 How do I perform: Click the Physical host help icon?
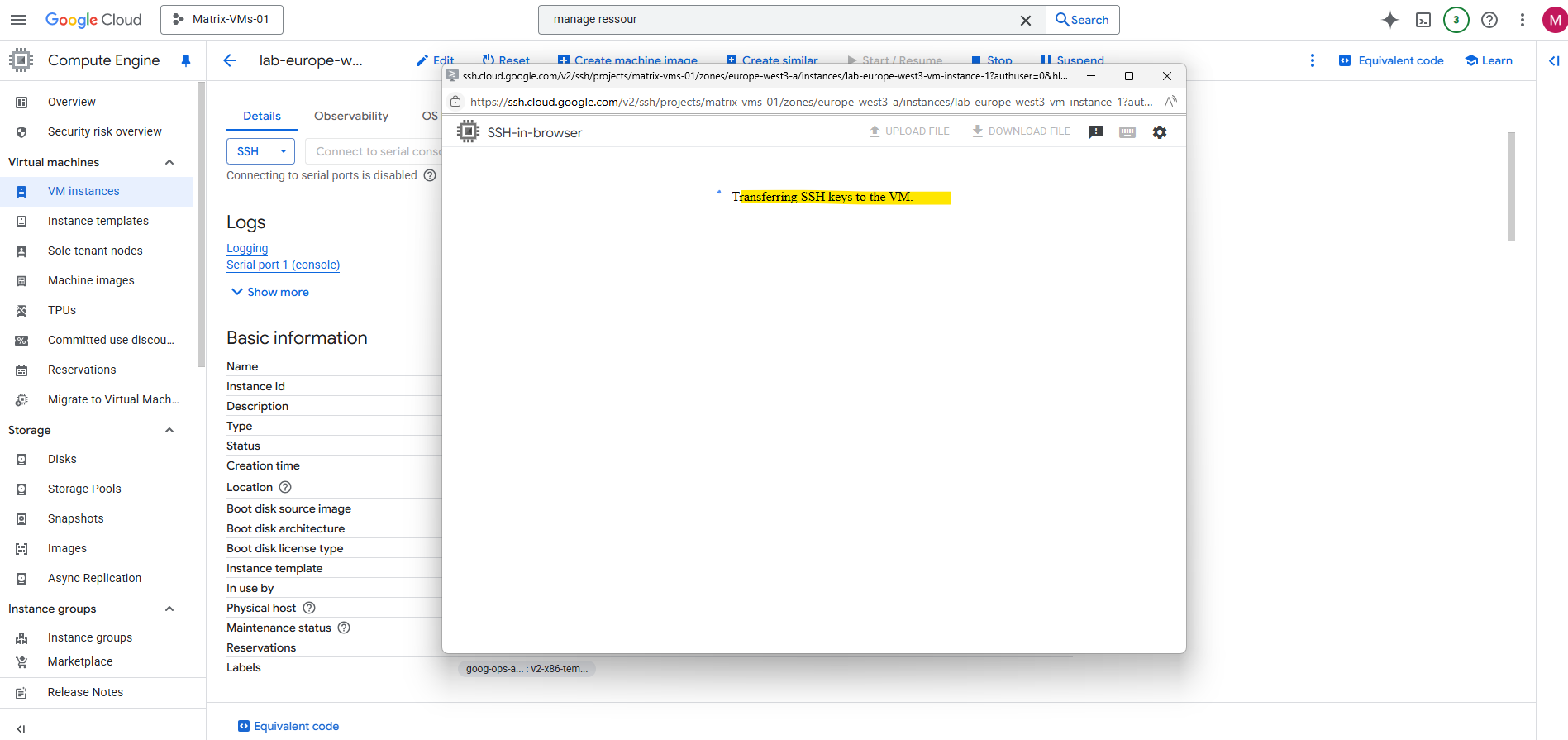click(x=309, y=608)
